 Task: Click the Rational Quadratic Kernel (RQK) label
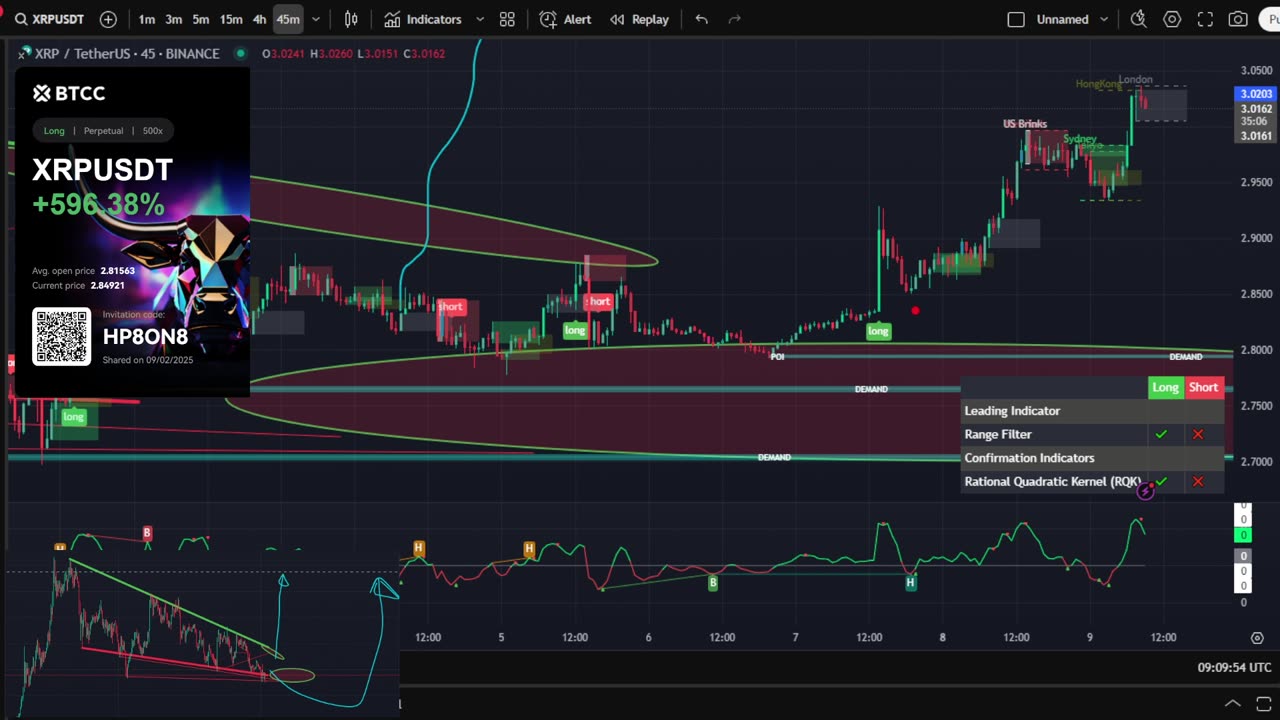click(1052, 482)
